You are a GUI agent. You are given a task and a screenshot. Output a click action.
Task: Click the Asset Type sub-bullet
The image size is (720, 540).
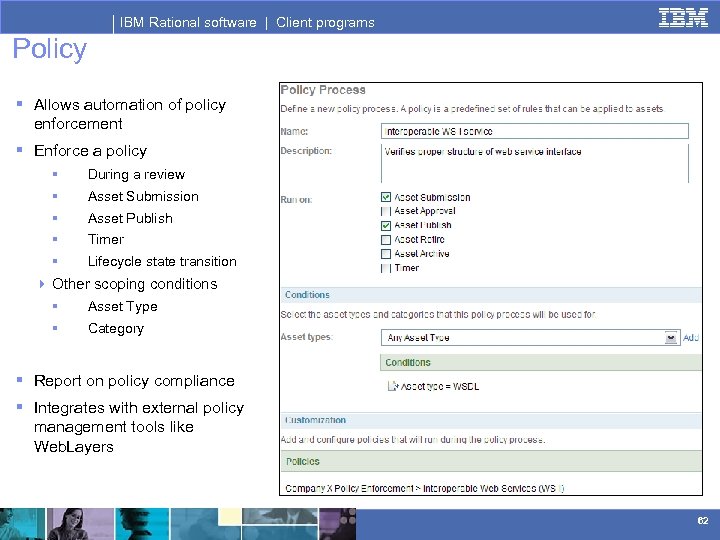[123, 307]
